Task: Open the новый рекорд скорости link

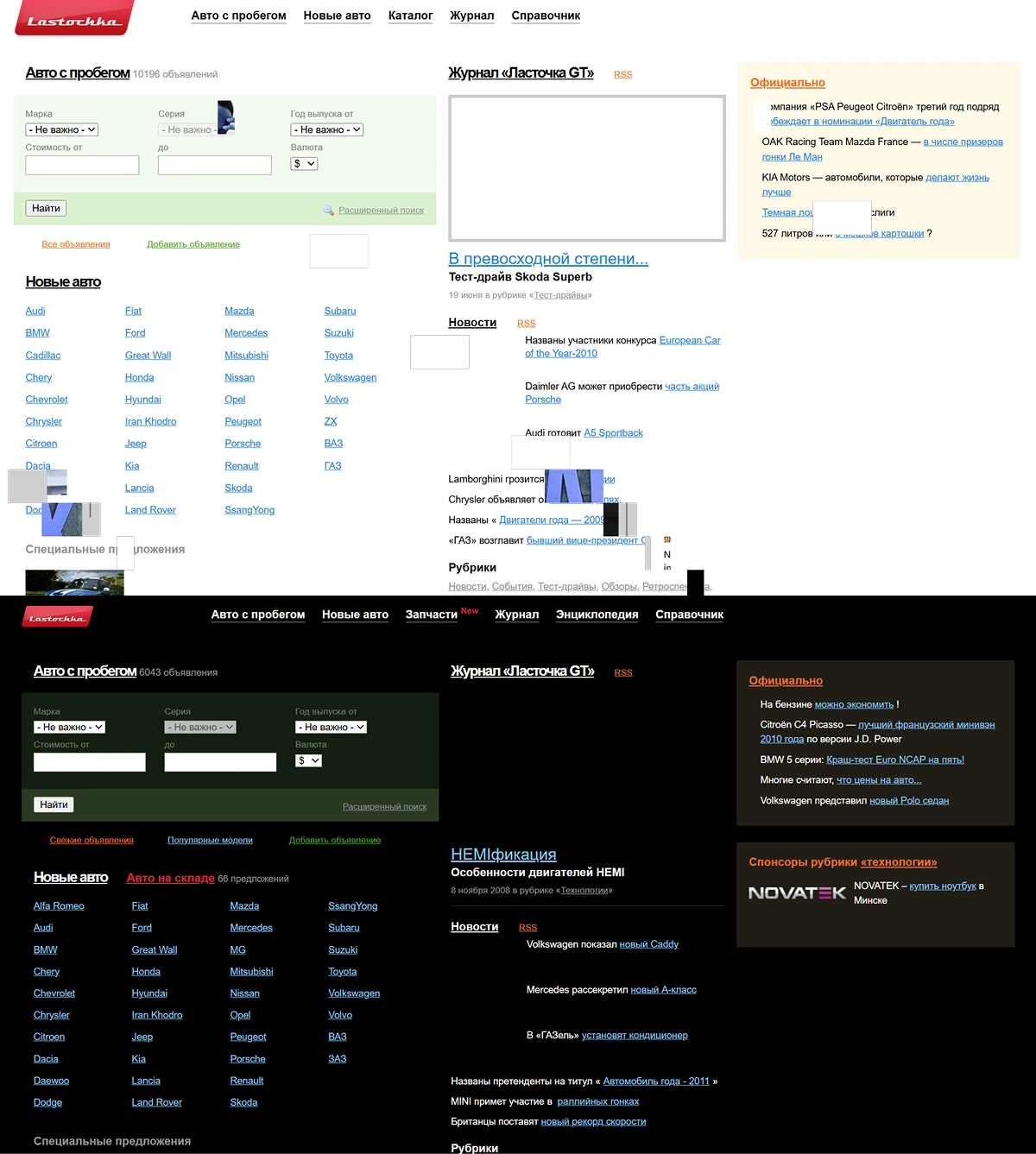Action: click(593, 1122)
